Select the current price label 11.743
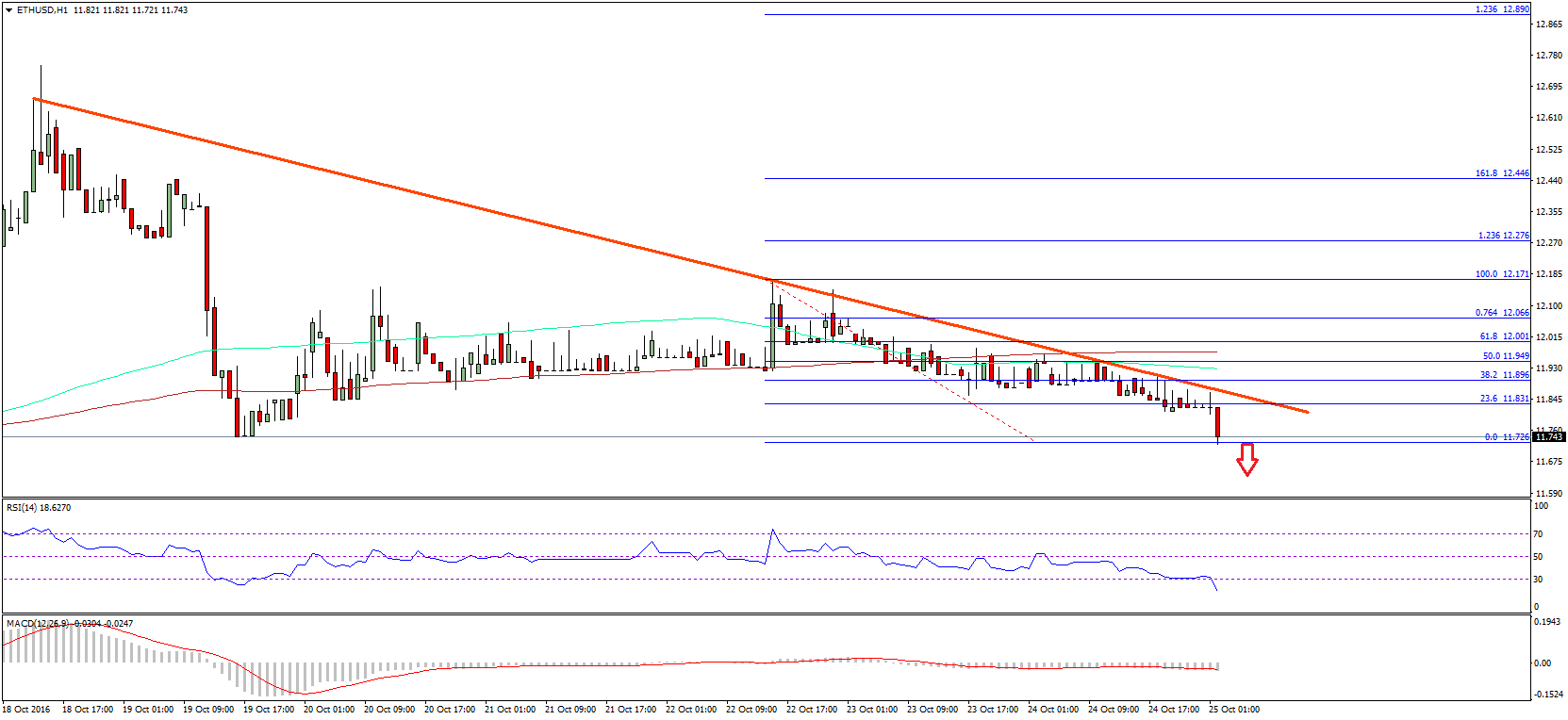This screenshot has width=1568, height=720. (x=1547, y=436)
